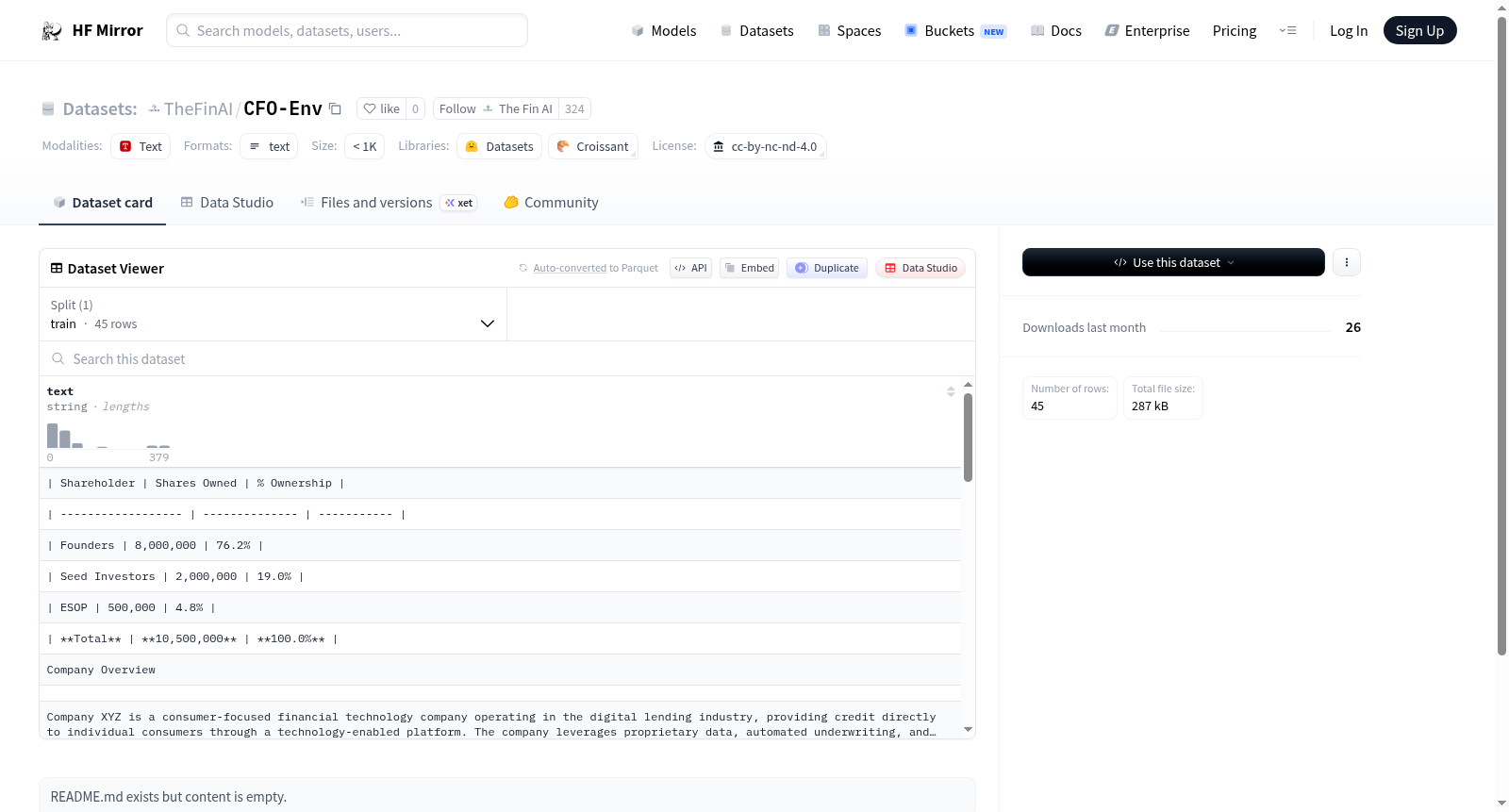The height and width of the screenshot is (812, 1509).
Task: Open the Community tab
Action: pos(552,203)
